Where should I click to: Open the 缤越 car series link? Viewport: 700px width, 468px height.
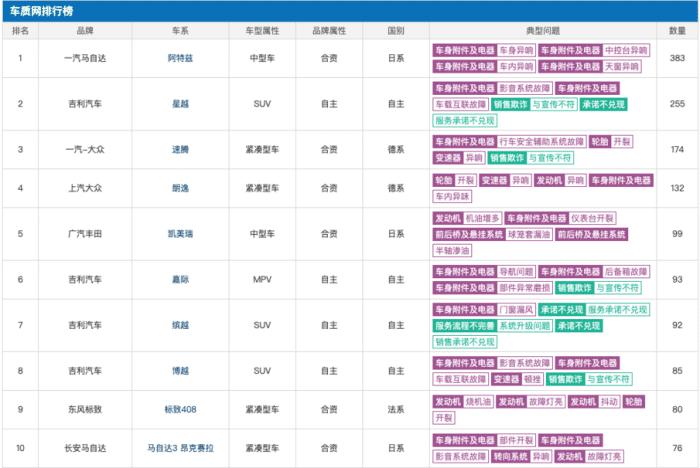pos(180,325)
